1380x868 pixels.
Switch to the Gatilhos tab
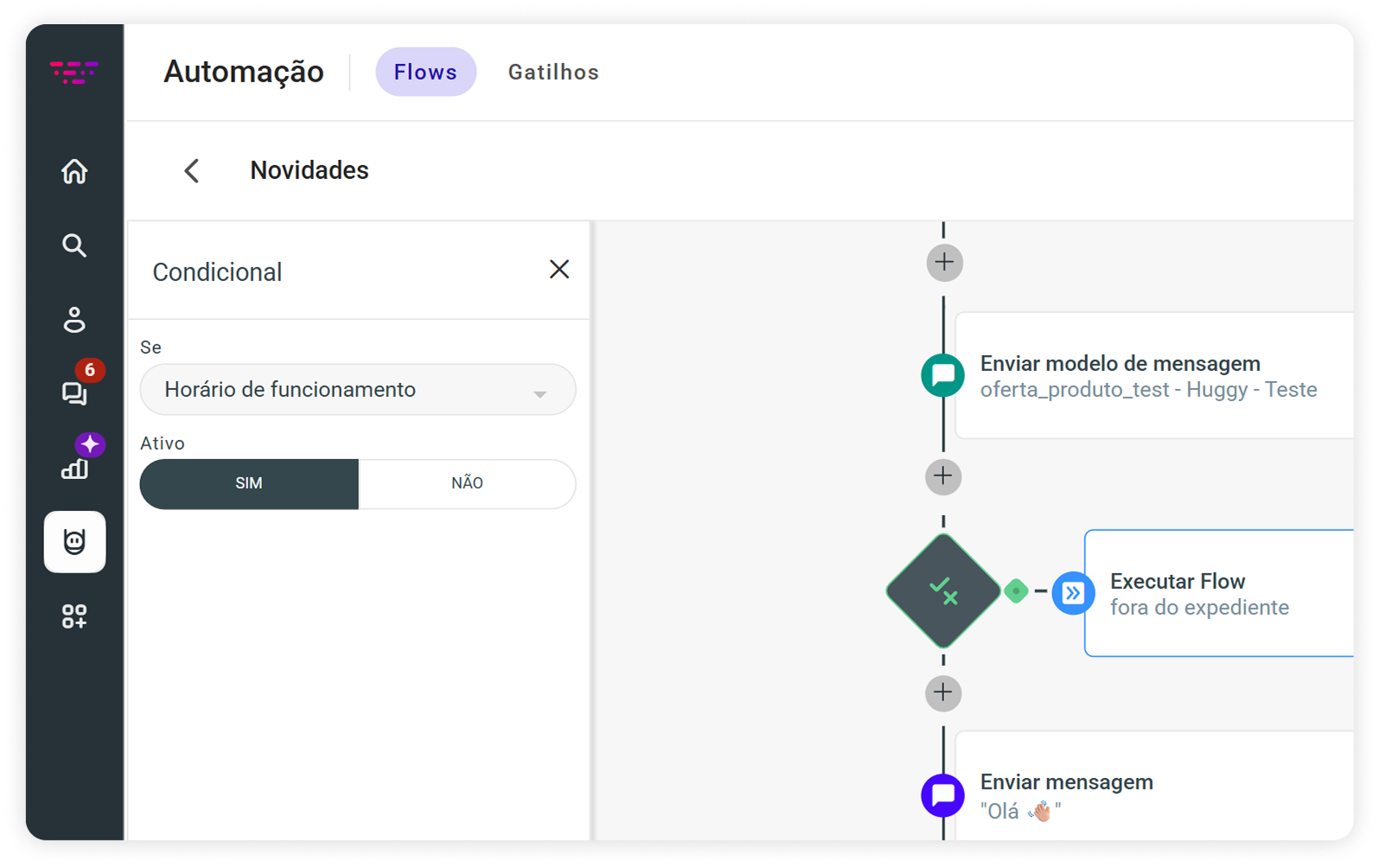click(x=553, y=72)
